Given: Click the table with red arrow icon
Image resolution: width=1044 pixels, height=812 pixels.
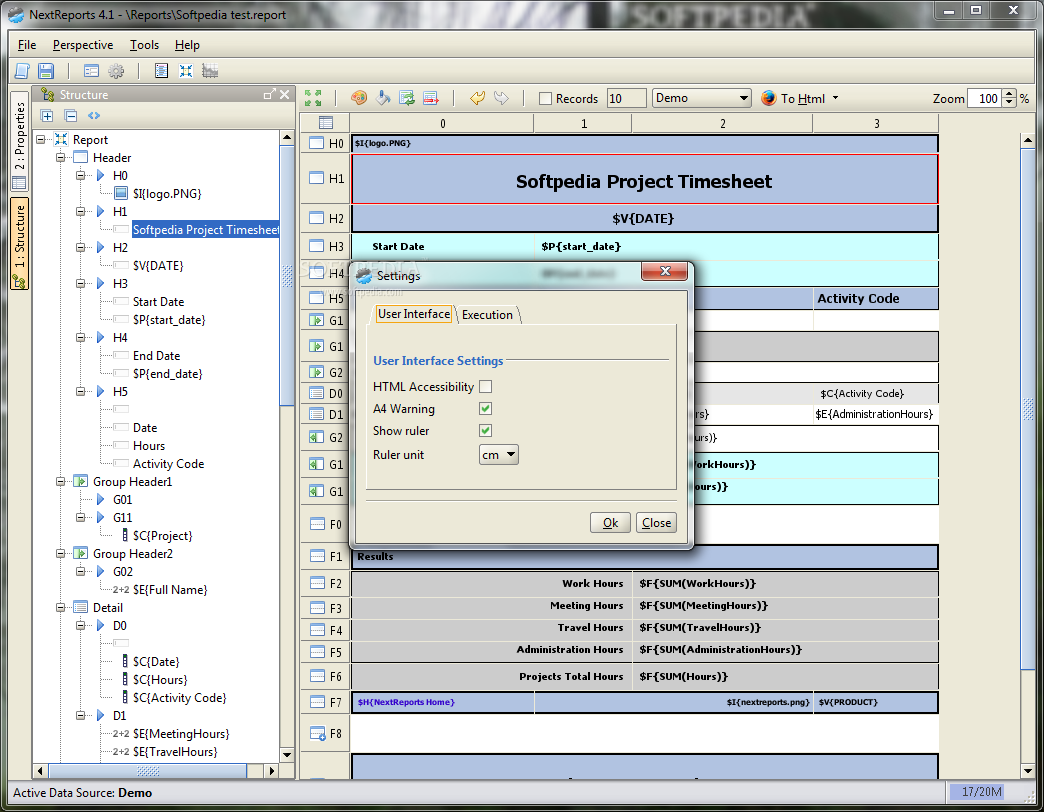Looking at the screenshot, I should (x=431, y=98).
